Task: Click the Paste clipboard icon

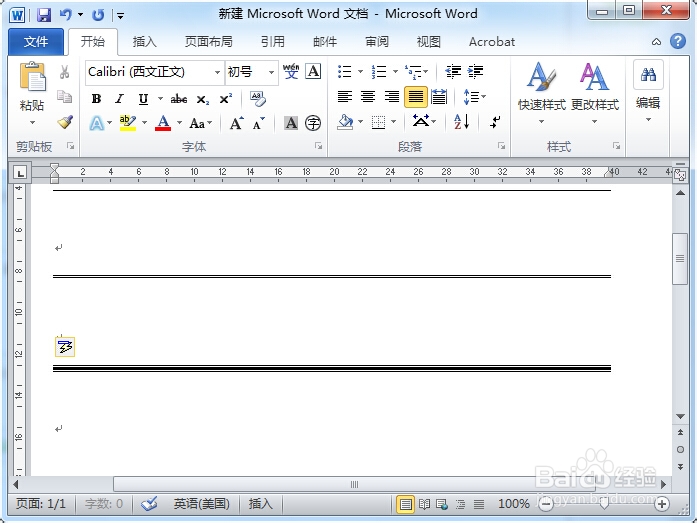Action: [32, 76]
